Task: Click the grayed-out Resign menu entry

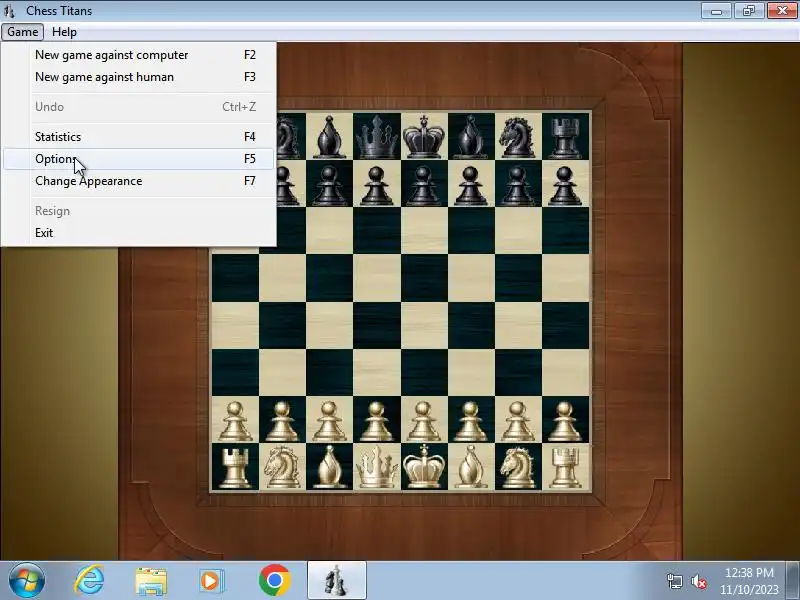Action: [x=138, y=211]
